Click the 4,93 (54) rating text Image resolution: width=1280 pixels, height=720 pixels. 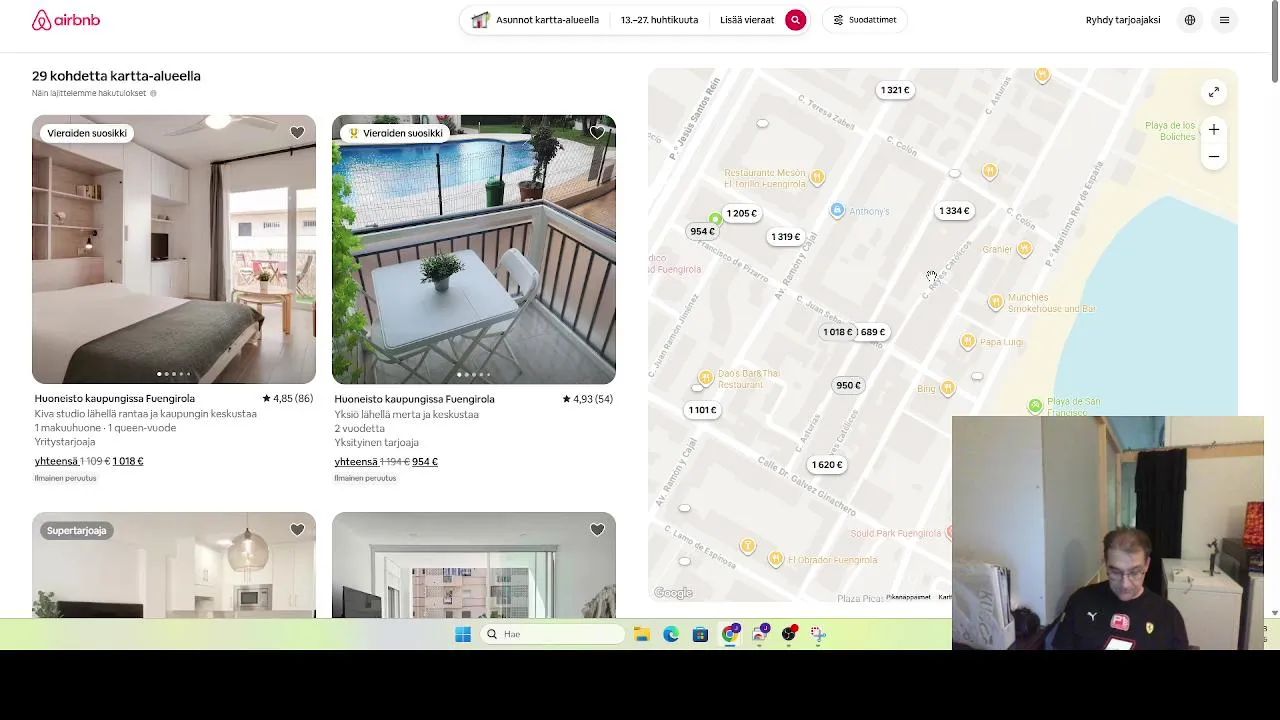[x=588, y=399]
